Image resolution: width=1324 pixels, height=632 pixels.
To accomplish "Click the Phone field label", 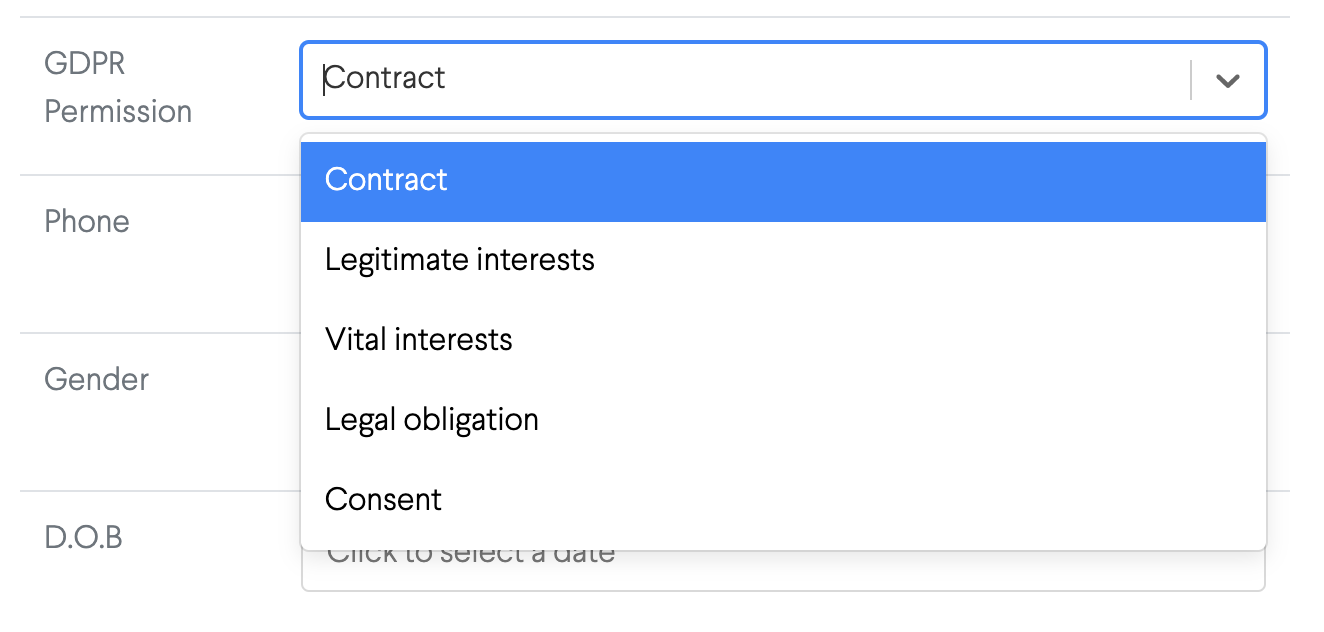I will tap(87, 222).
